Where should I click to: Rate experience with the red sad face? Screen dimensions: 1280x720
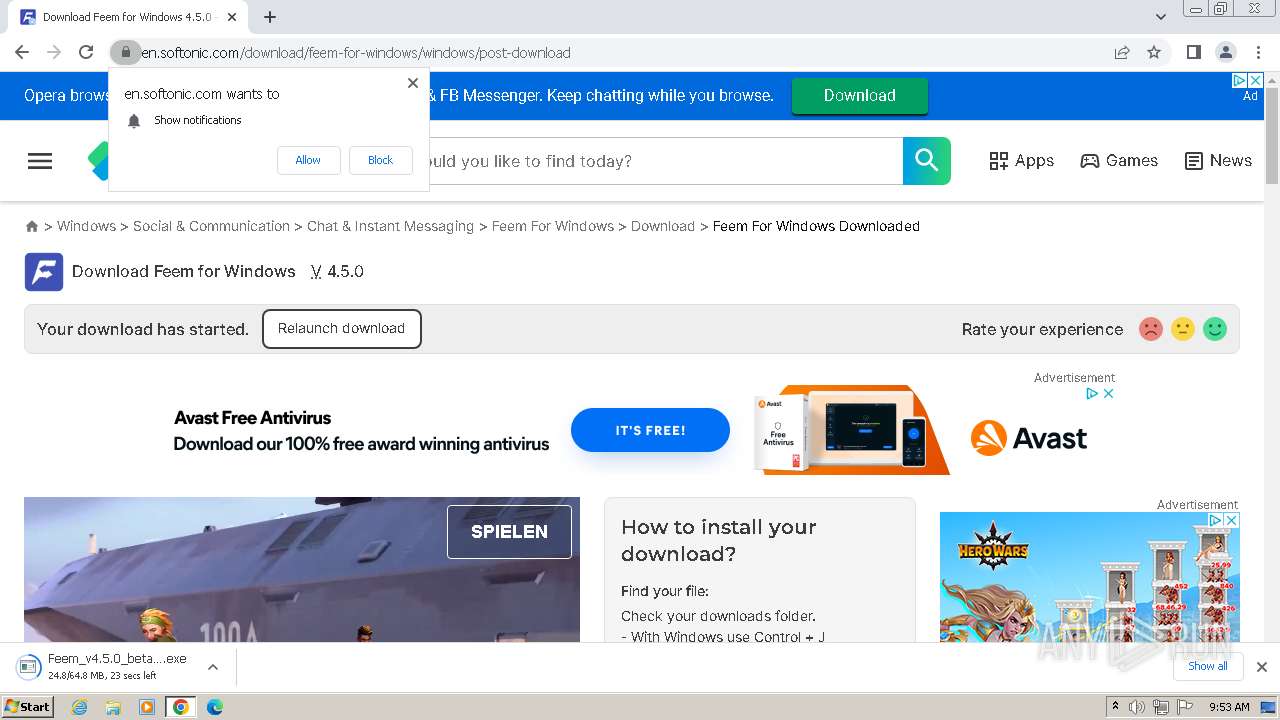click(1151, 329)
